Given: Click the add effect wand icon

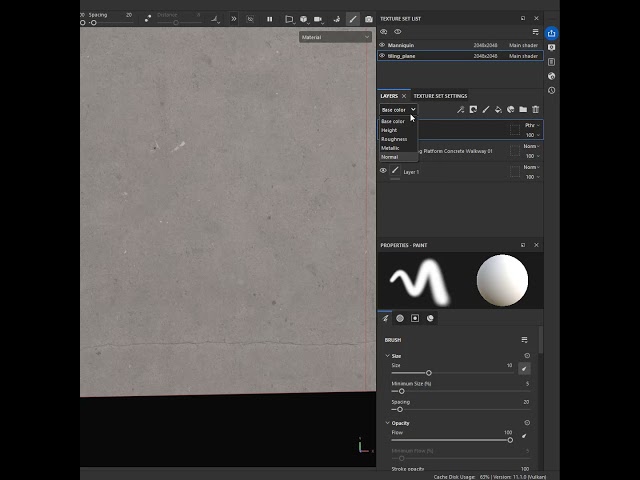Looking at the screenshot, I should pos(460,109).
